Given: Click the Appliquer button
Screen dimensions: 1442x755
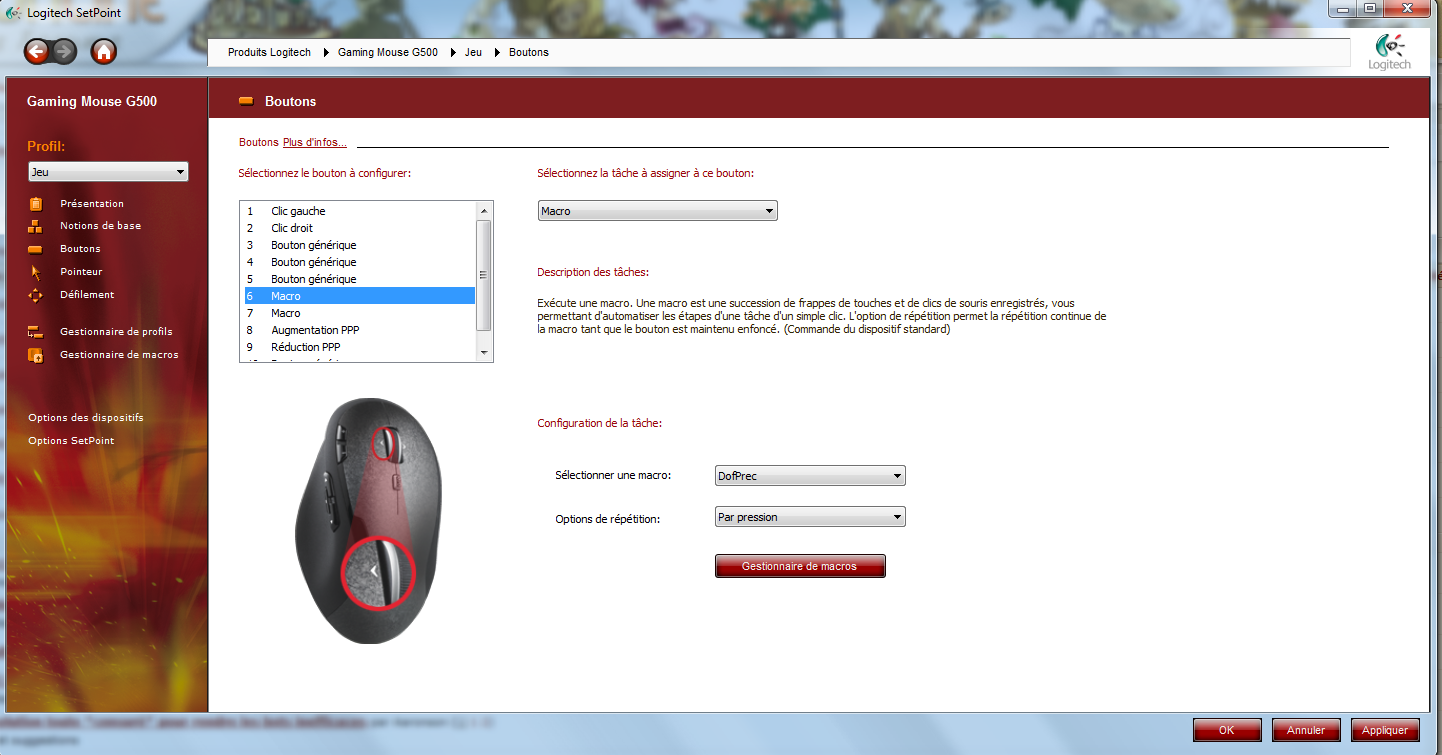Looking at the screenshot, I should click(1385, 730).
